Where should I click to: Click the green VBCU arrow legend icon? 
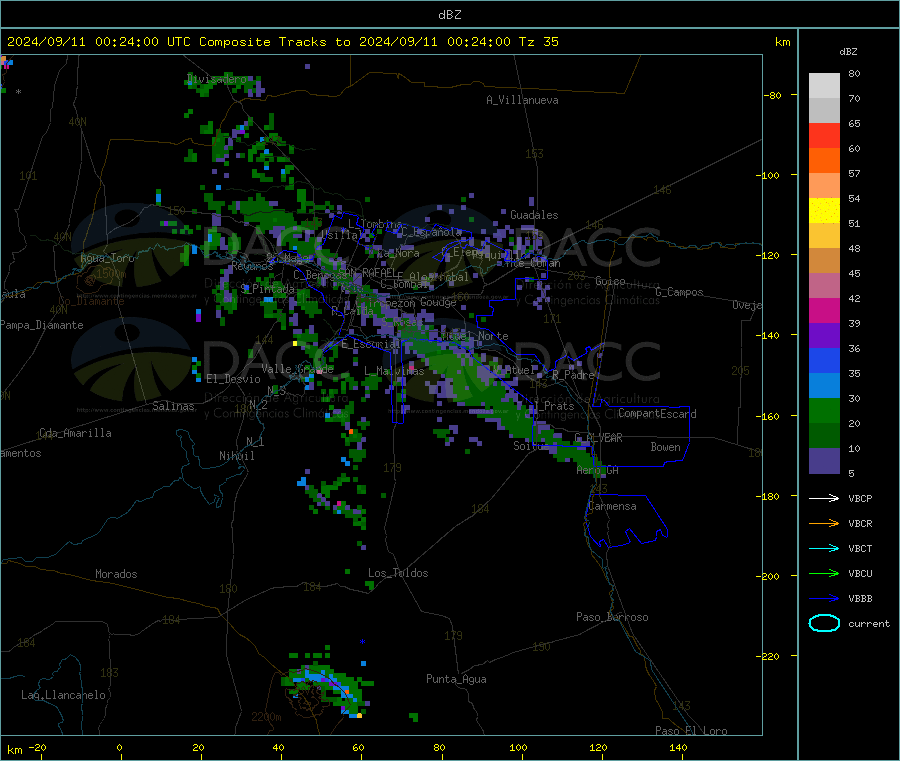[824, 573]
